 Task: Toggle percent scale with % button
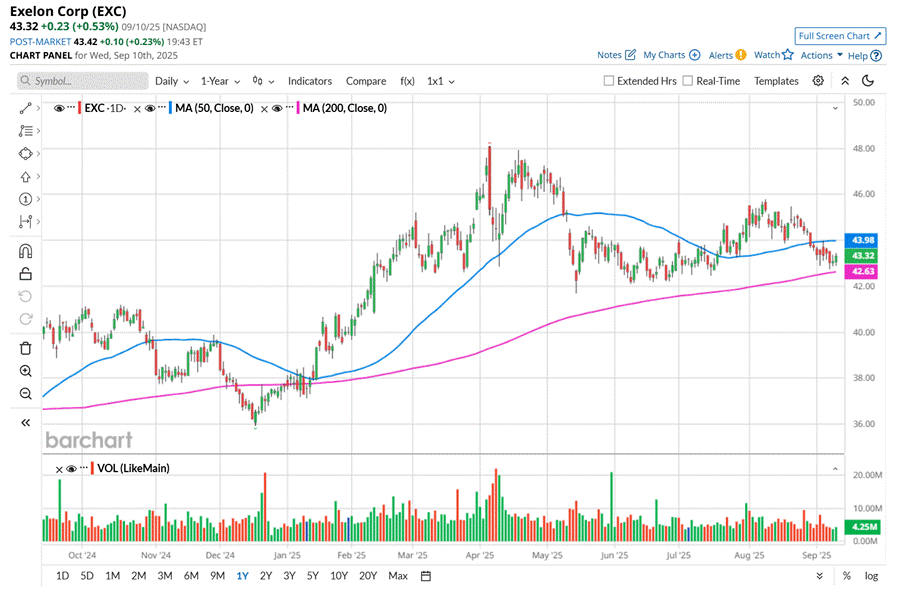tap(847, 576)
